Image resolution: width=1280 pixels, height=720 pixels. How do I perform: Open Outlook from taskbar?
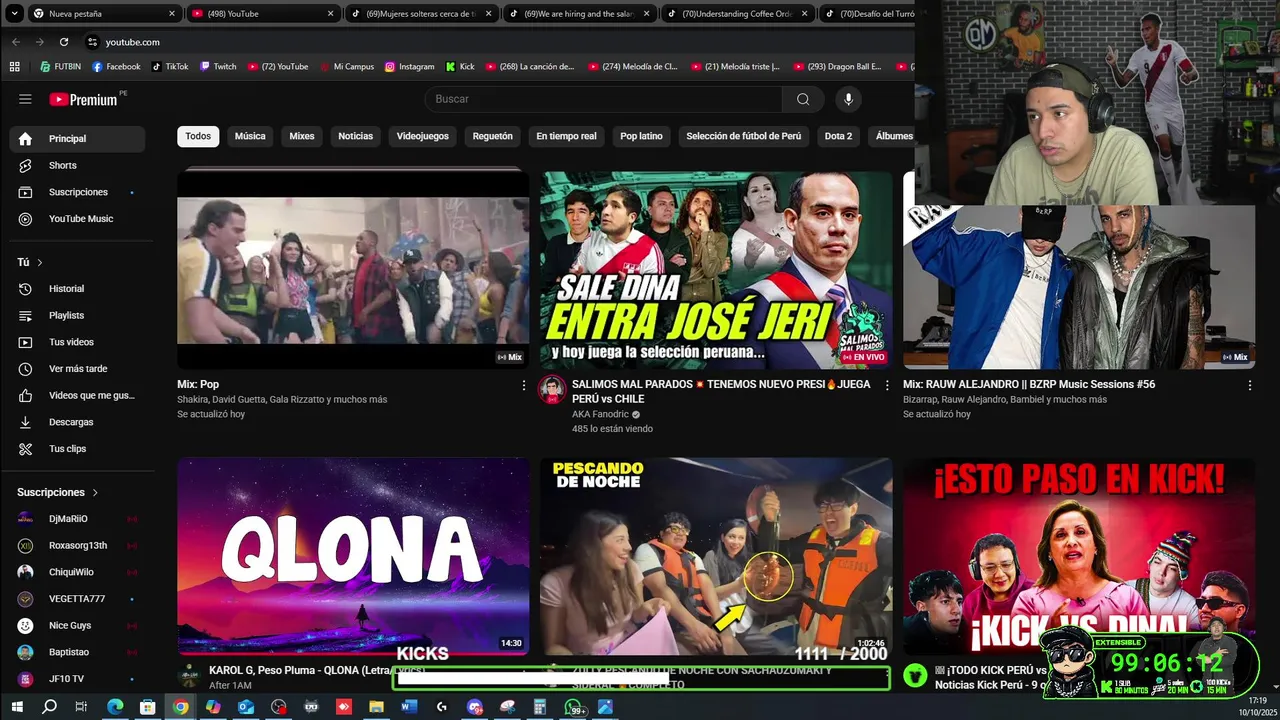point(246,707)
